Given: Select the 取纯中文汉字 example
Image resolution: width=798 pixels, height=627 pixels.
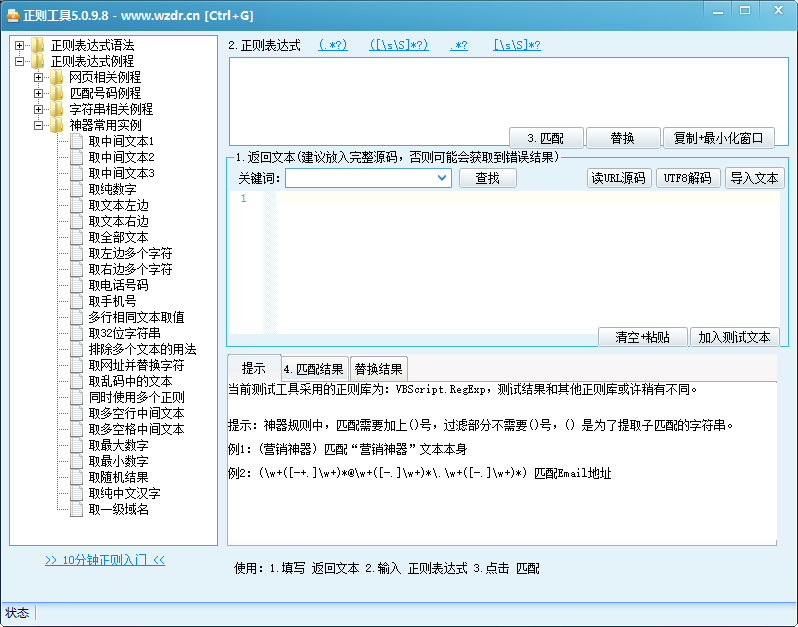Looking at the screenshot, I should tap(124, 493).
